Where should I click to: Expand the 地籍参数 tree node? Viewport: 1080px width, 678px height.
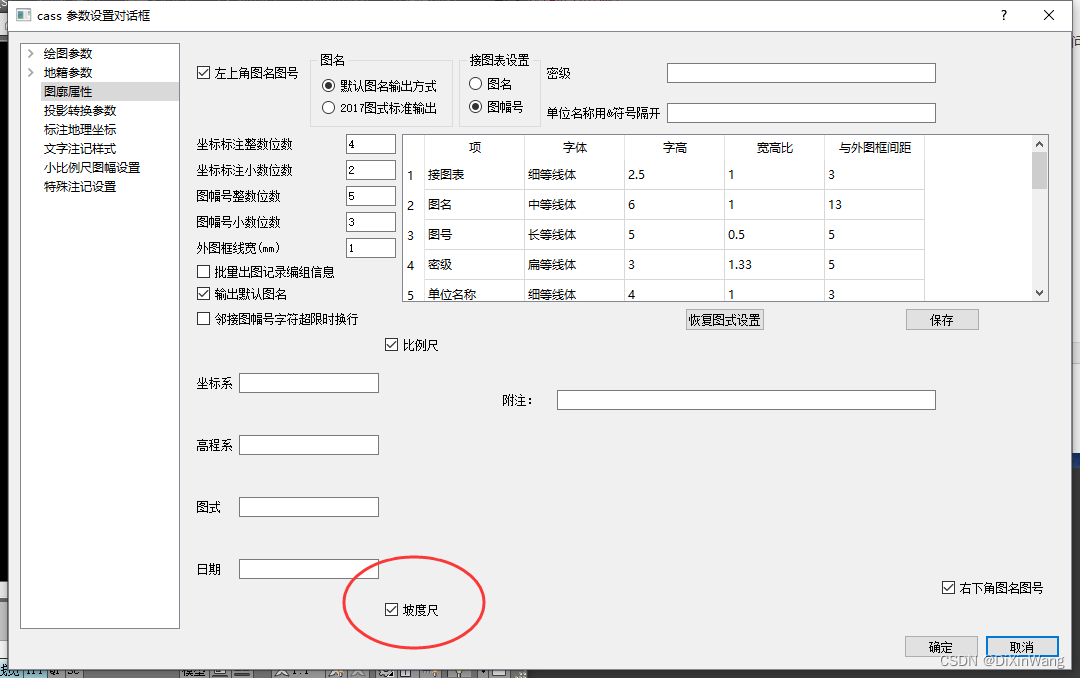[30, 72]
